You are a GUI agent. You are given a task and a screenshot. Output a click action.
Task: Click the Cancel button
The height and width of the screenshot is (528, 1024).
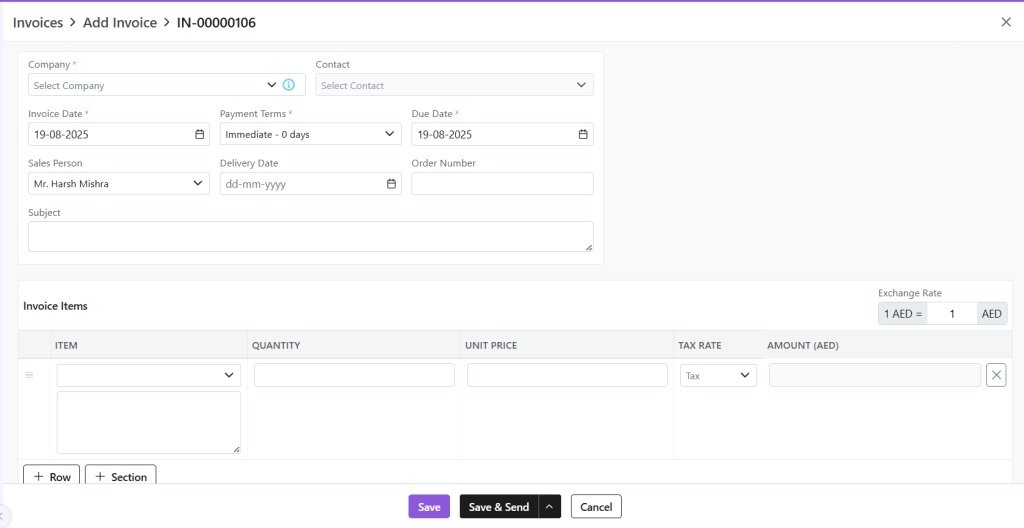(596, 507)
